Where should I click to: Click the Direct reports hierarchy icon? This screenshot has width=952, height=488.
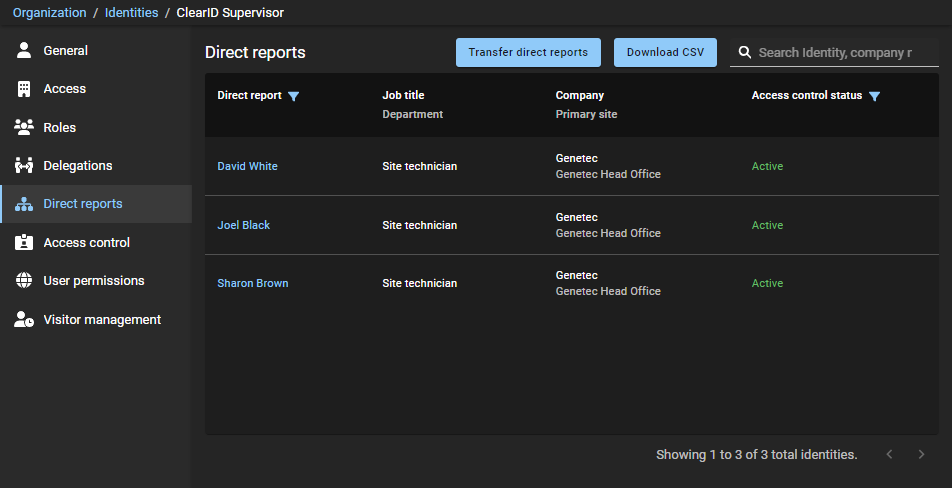24,204
